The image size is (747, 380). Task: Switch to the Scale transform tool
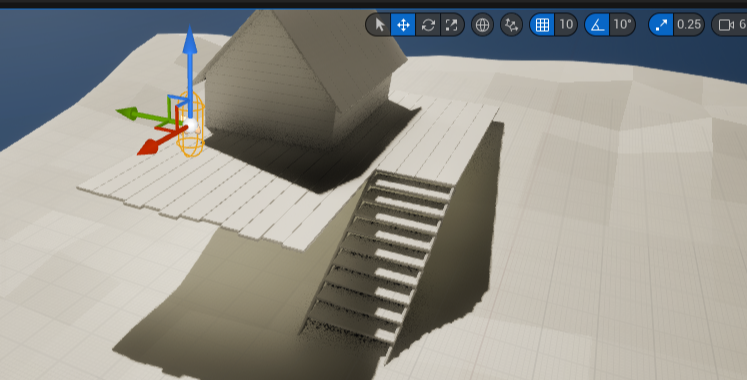click(451, 25)
